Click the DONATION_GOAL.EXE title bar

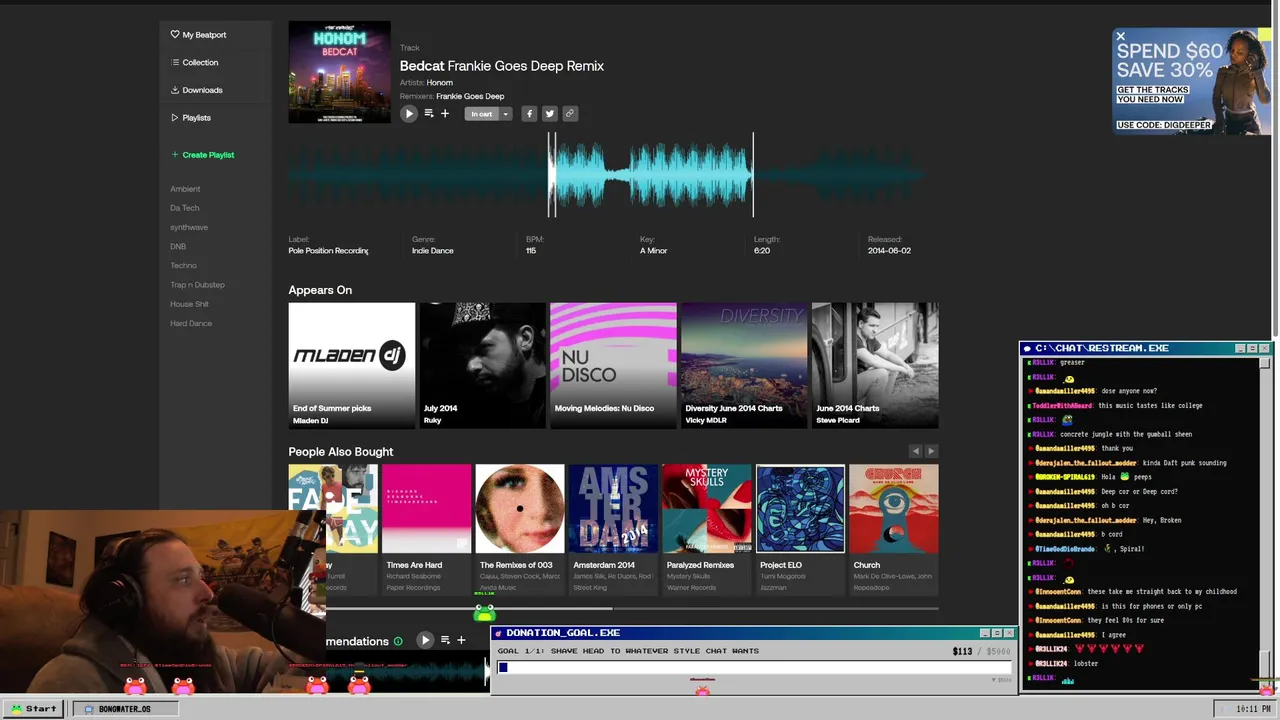pyautogui.click(x=755, y=633)
